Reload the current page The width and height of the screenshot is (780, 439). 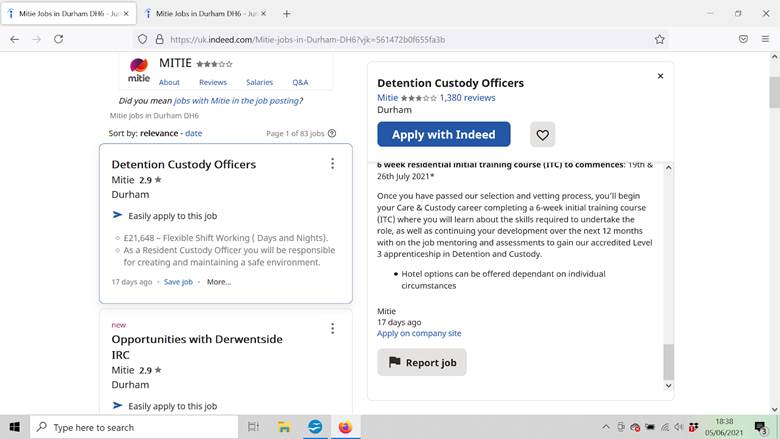[59, 39]
